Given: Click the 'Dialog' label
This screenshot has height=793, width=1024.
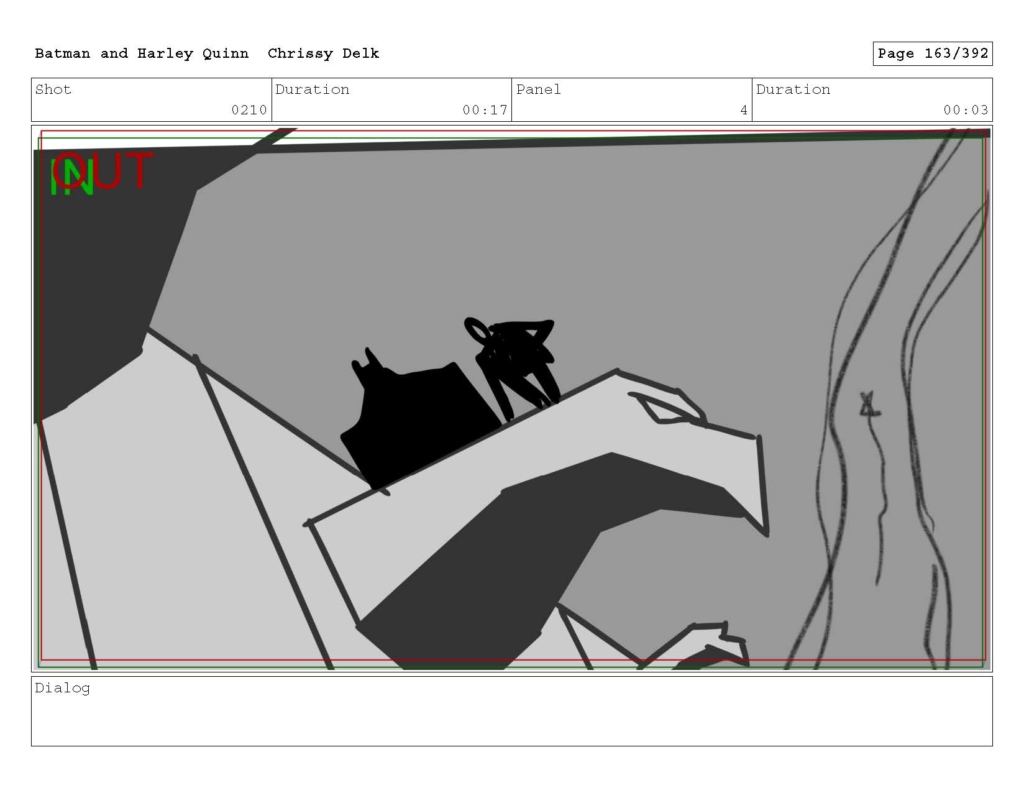Looking at the screenshot, I should (62, 688).
